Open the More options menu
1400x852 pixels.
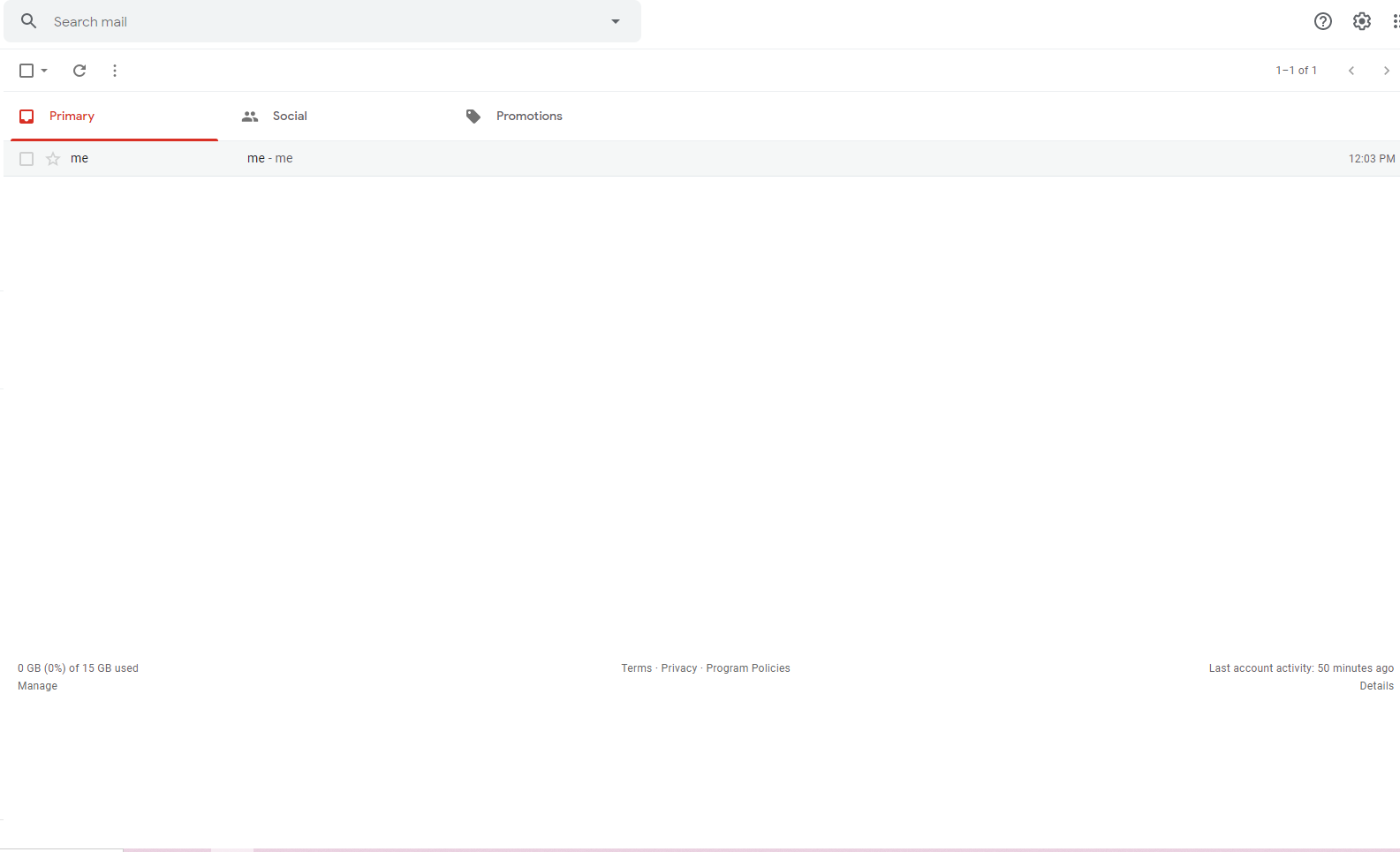(x=115, y=71)
